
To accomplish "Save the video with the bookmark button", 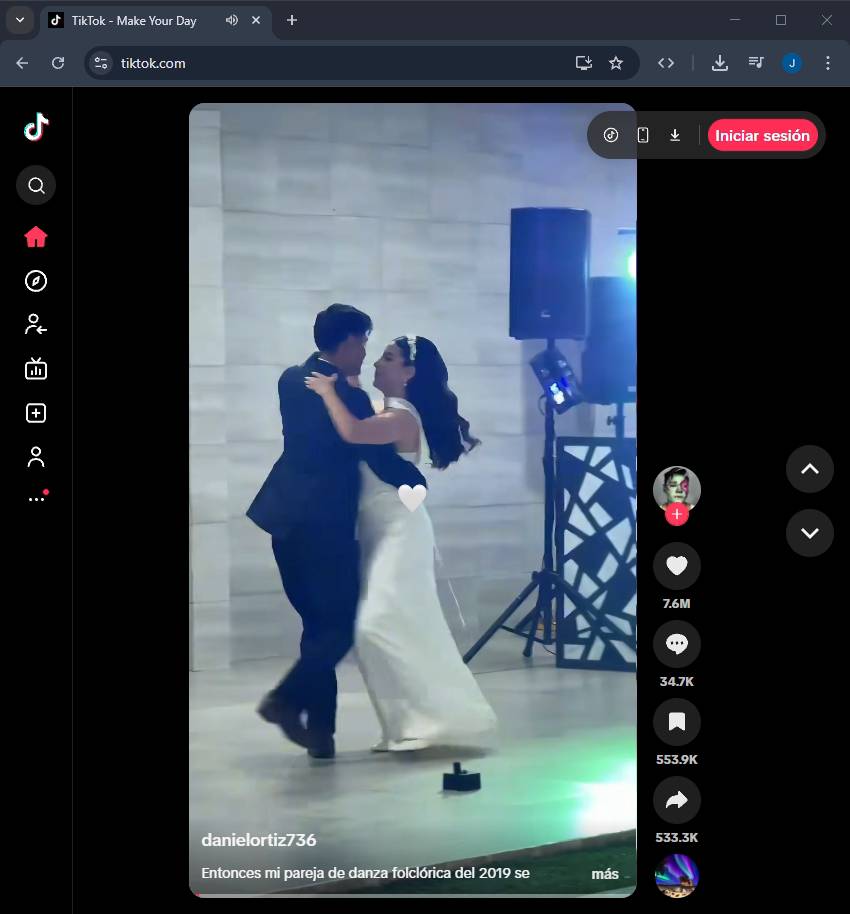I will 676,722.
